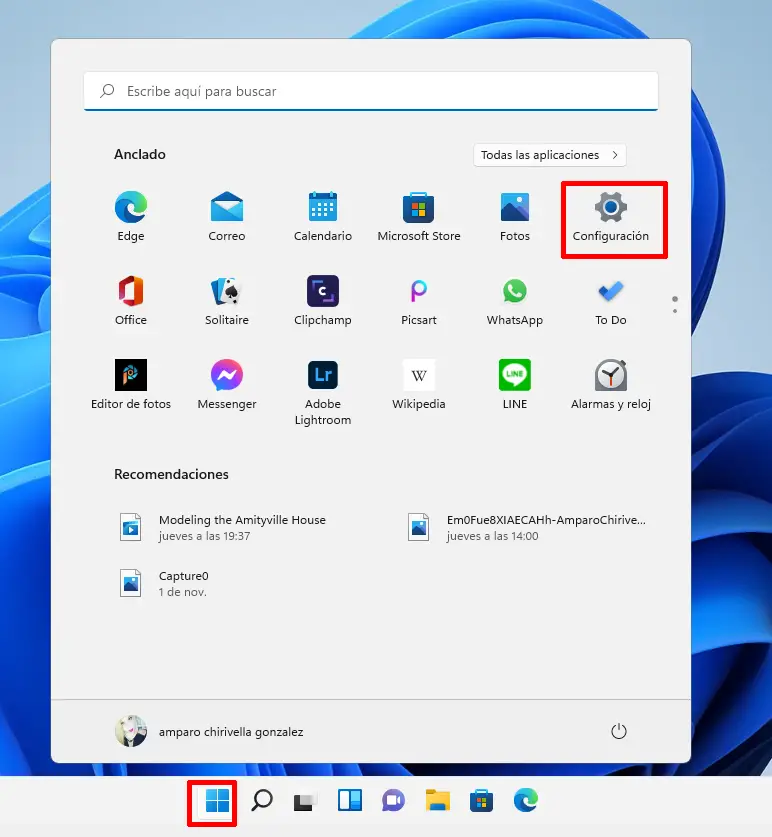Viewport: 772px width, 837px height.
Task: Go to next pinned apps page dots
Action: pyautogui.click(x=675, y=305)
